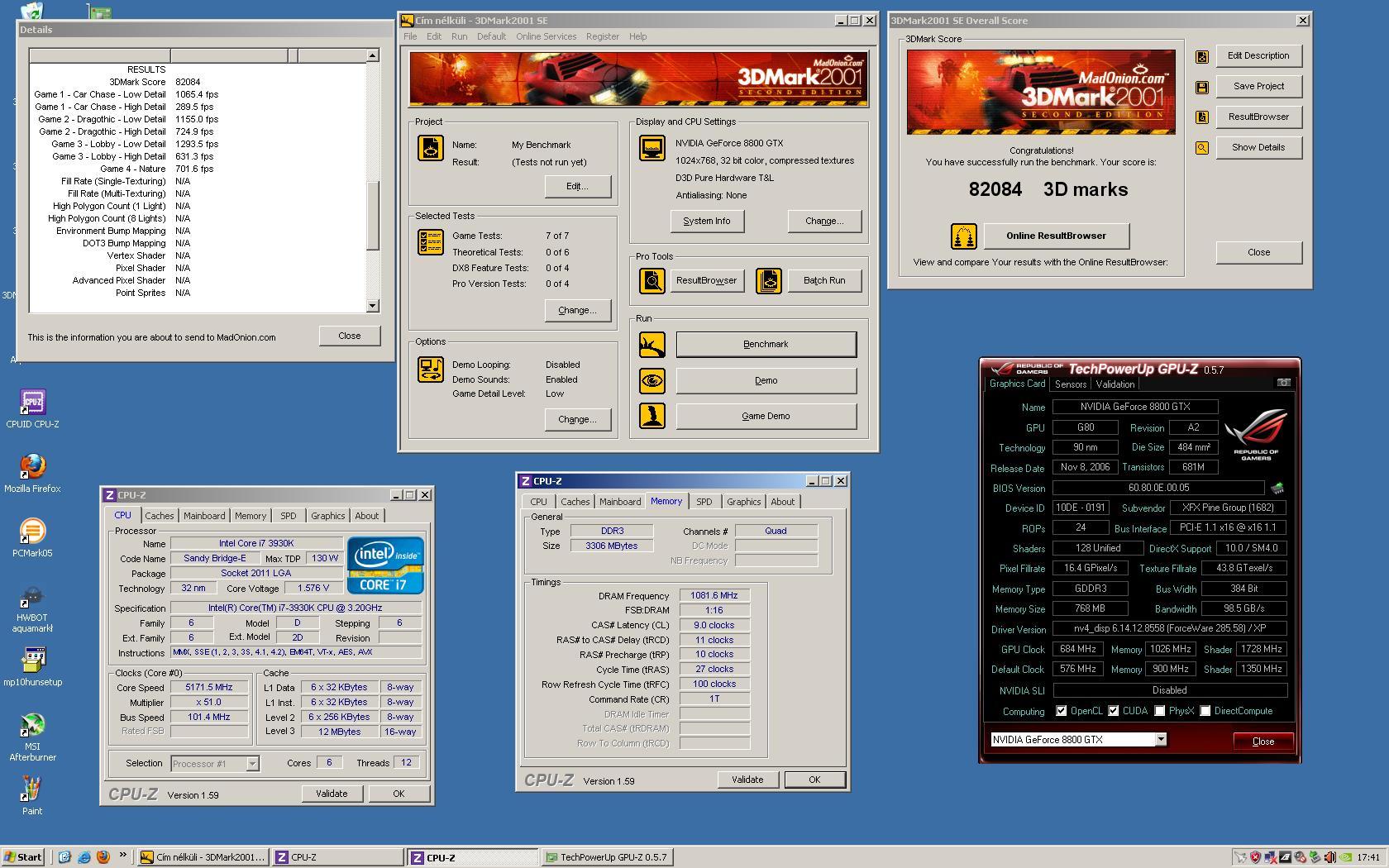The width and height of the screenshot is (1389, 868).
Task: Open the Validation tab in GPU-Z
Action: (1115, 384)
